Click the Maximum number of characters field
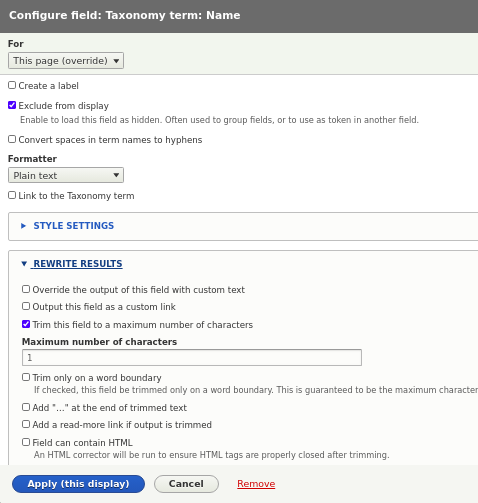 click(192, 357)
